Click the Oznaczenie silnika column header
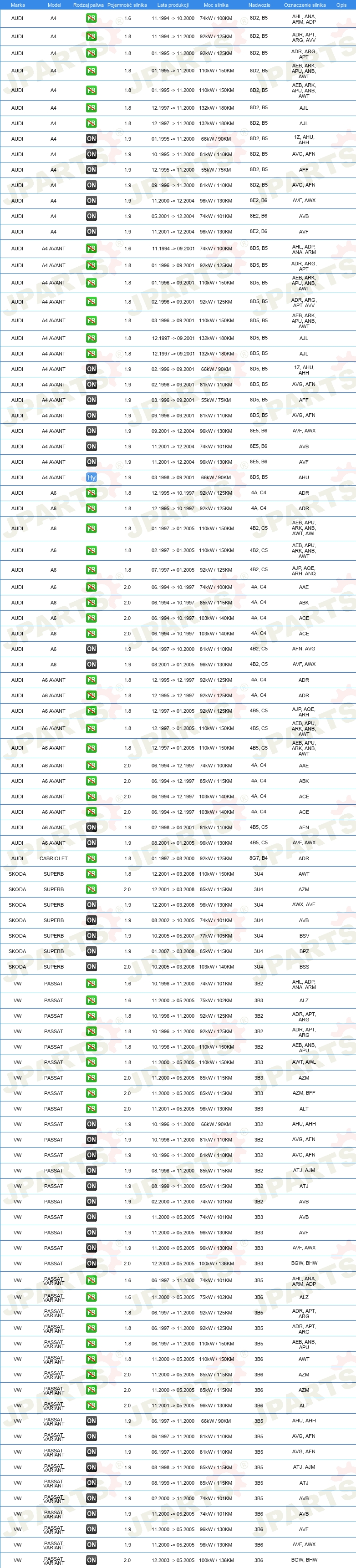This screenshot has width=356, height=1568. pos(305,5)
